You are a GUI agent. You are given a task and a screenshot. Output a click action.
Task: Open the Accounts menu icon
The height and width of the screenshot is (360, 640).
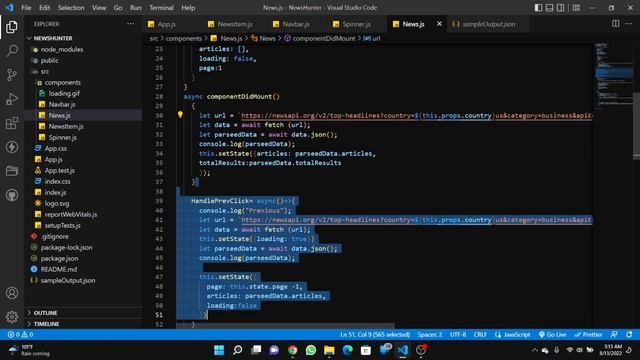(12, 293)
